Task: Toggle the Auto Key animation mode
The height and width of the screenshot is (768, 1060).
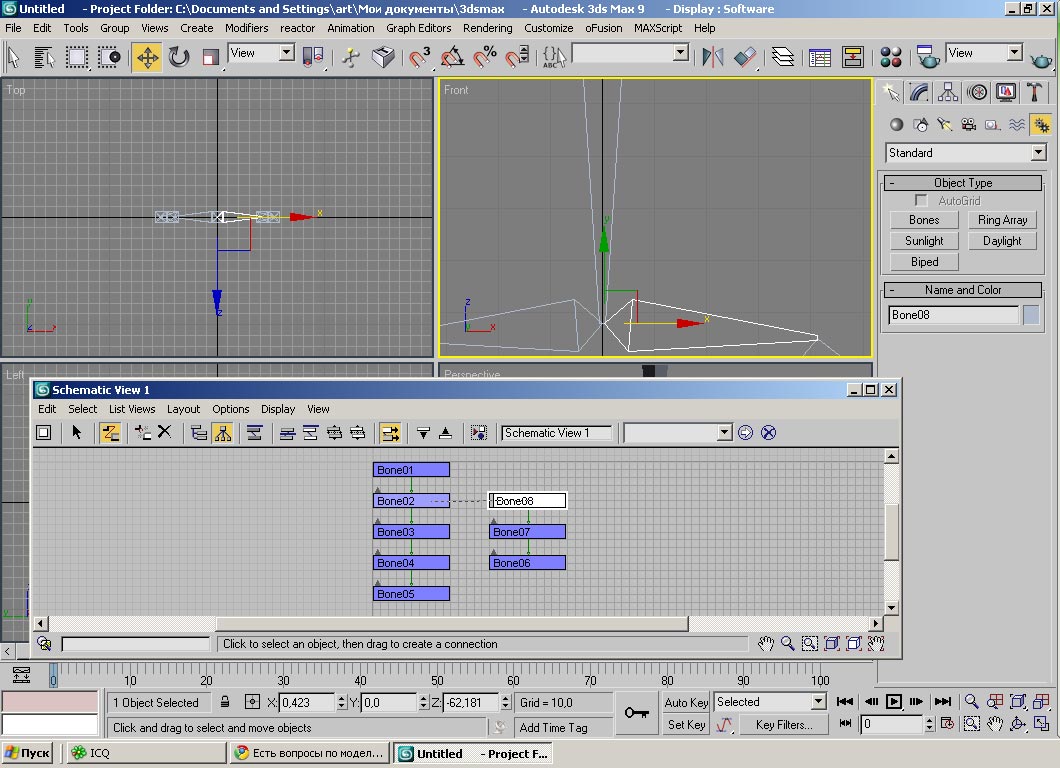Action: click(x=686, y=702)
